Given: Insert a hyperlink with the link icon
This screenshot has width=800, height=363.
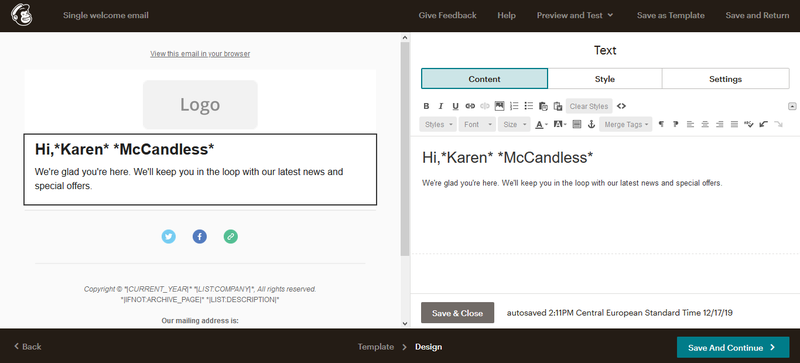Looking at the screenshot, I should coord(470,106).
